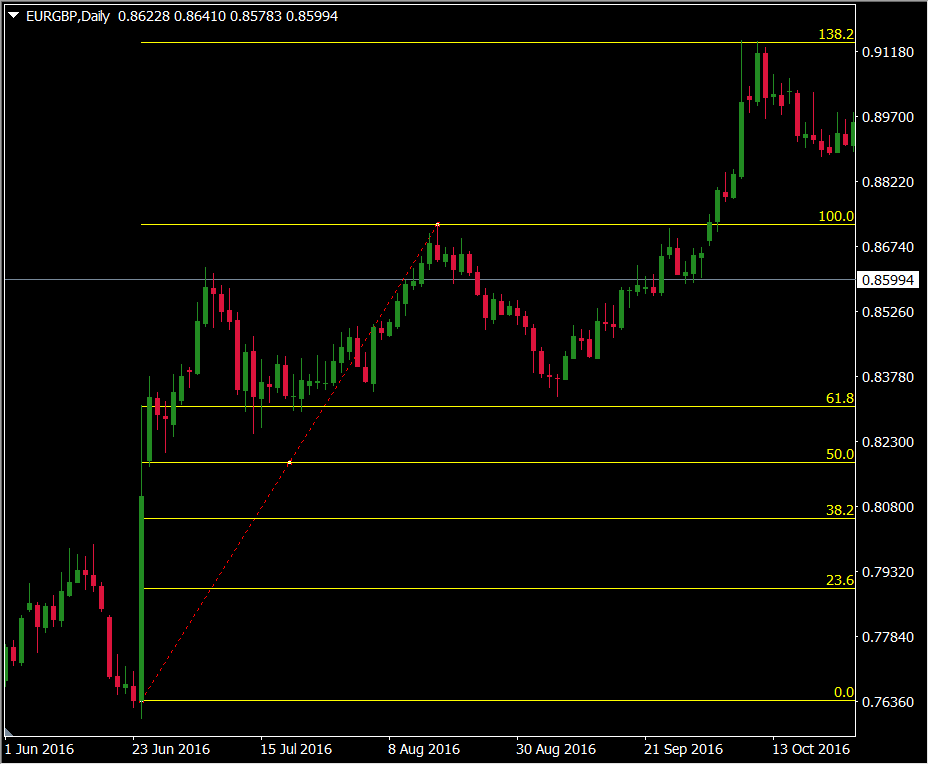The width and height of the screenshot is (929, 765).
Task: Click the 0.77840 price axis value
Action: (888, 637)
